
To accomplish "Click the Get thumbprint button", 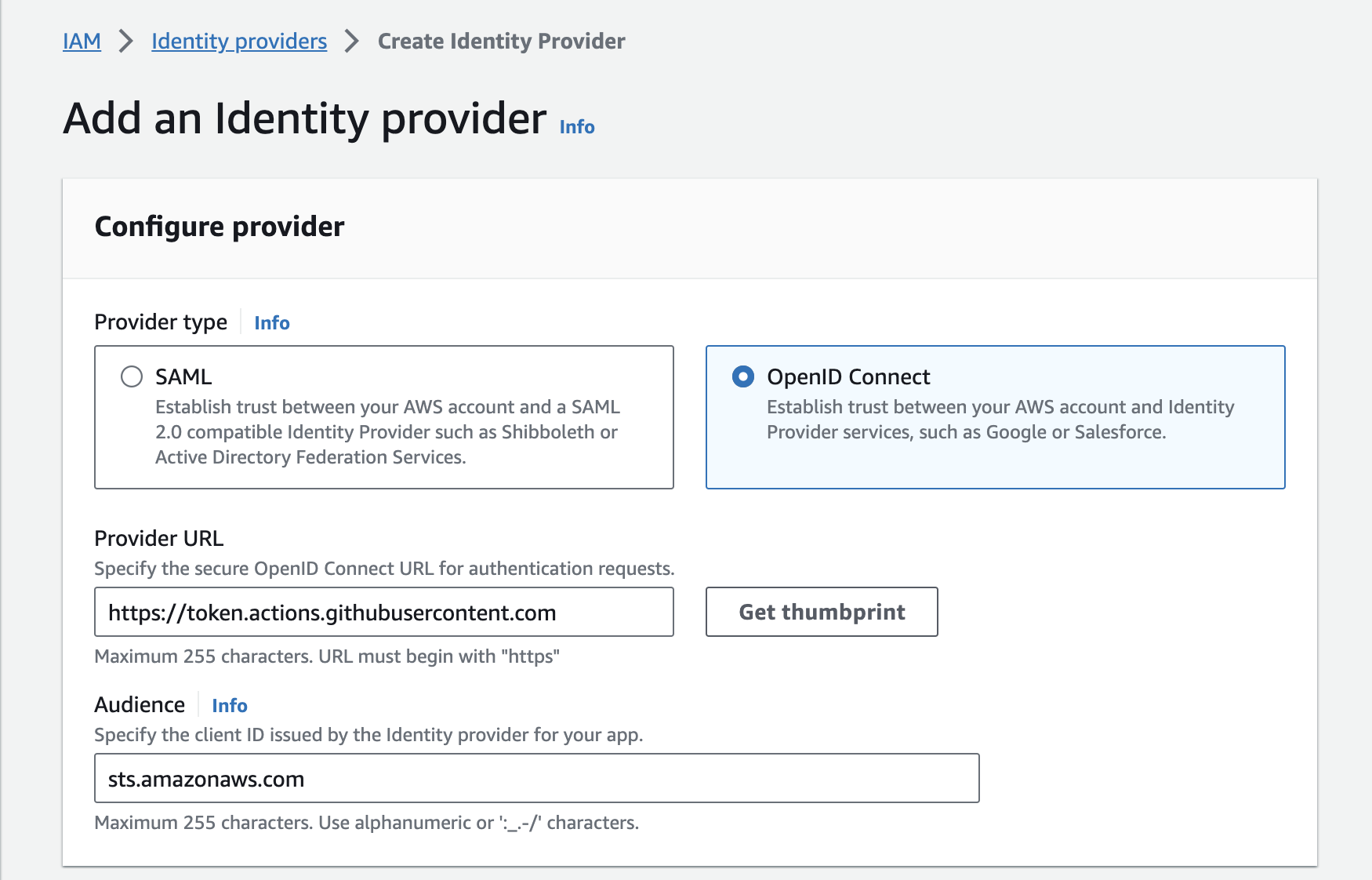I will click(x=822, y=612).
